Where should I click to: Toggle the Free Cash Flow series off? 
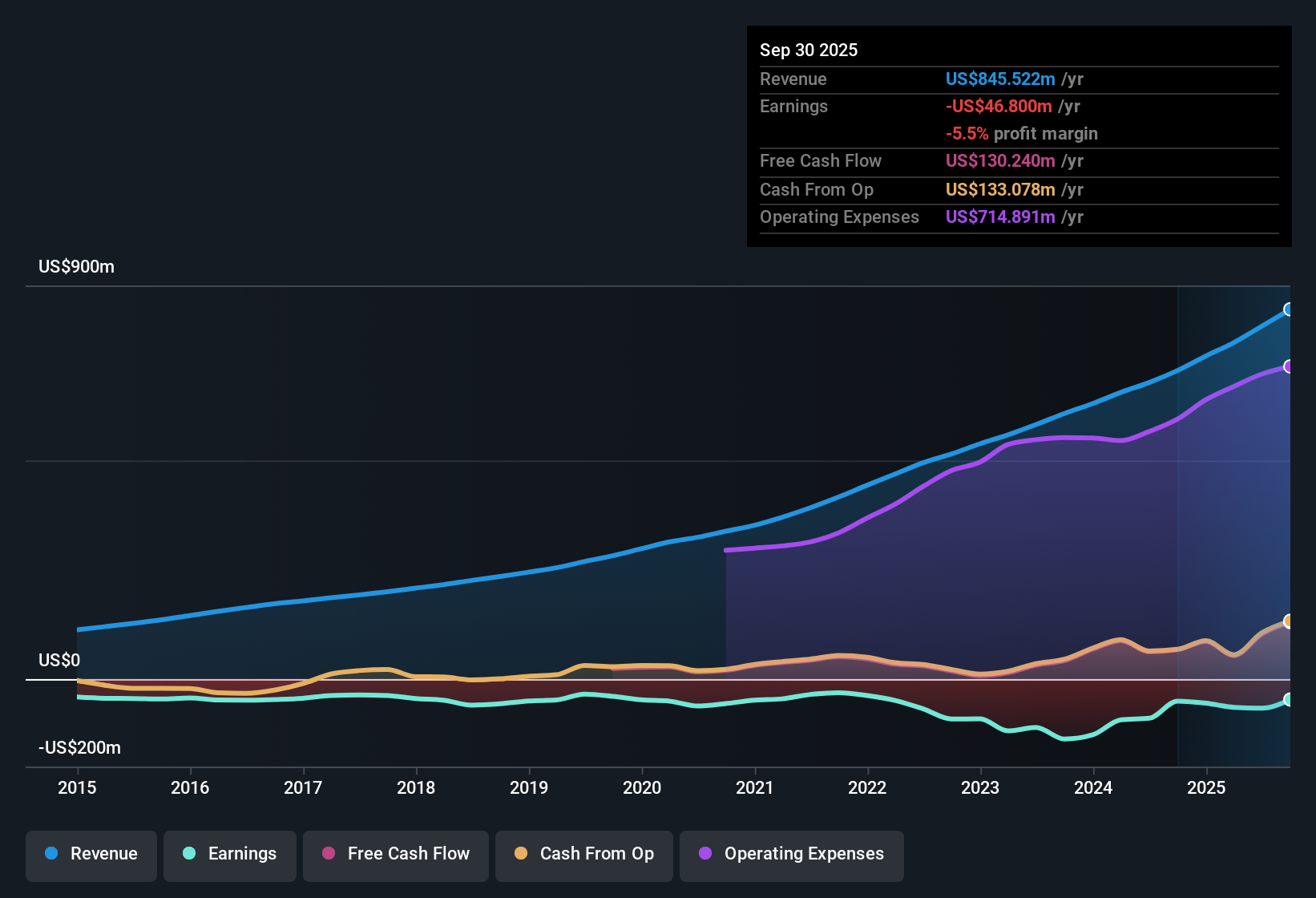pyautogui.click(x=395, y=854)
